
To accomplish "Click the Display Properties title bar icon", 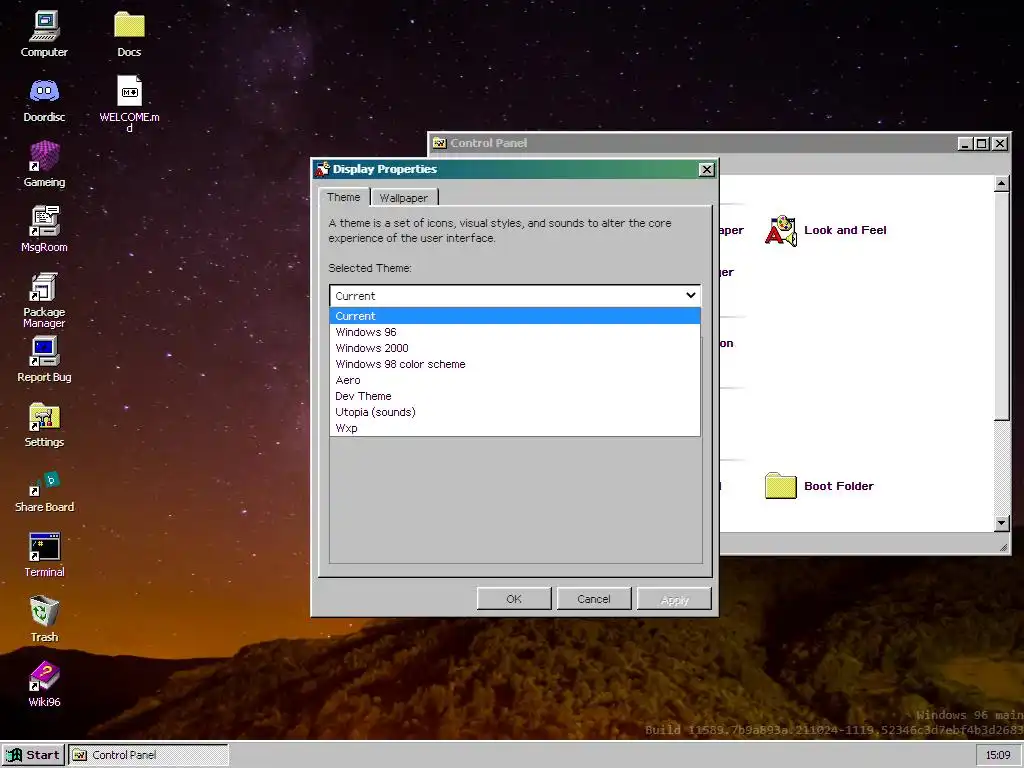I will click(322, 169).
